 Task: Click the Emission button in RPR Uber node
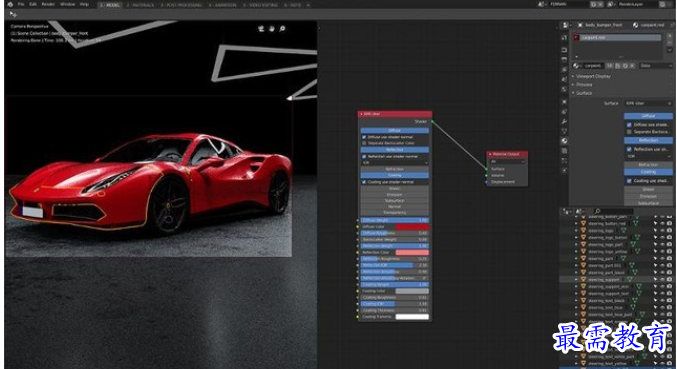(395, 195)
